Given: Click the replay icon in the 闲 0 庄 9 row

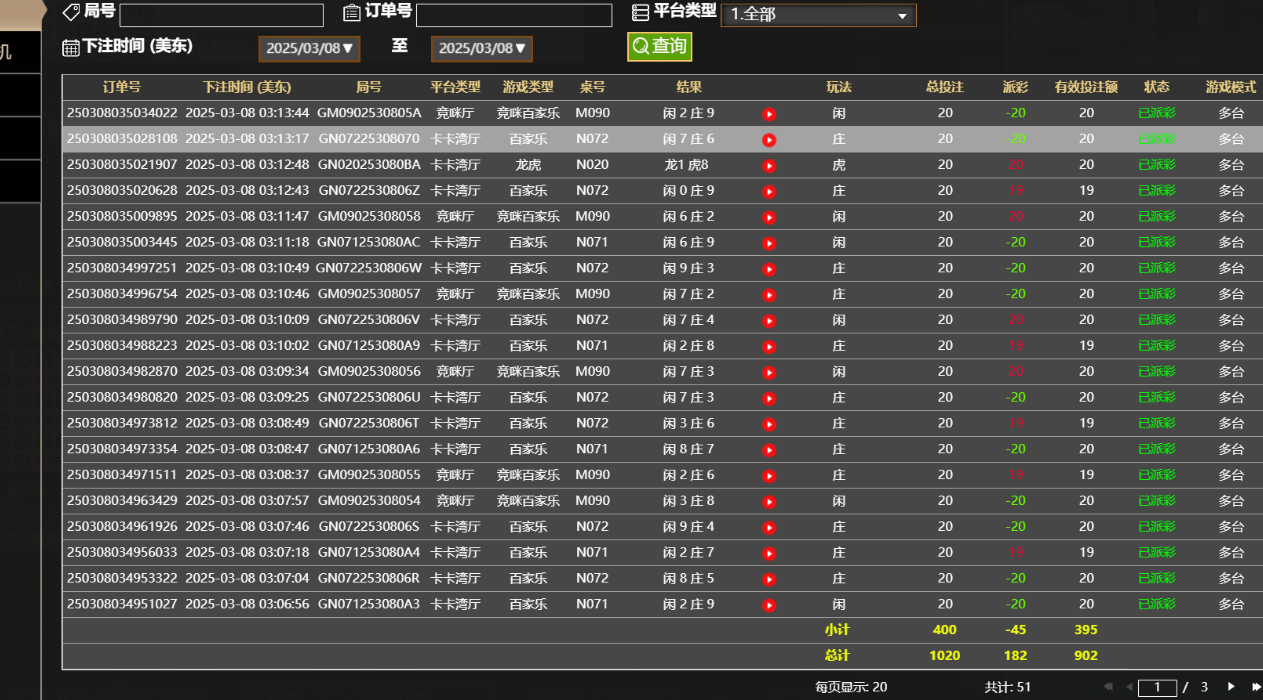Looking at the screenshot, I should click(x=769, y=192).
